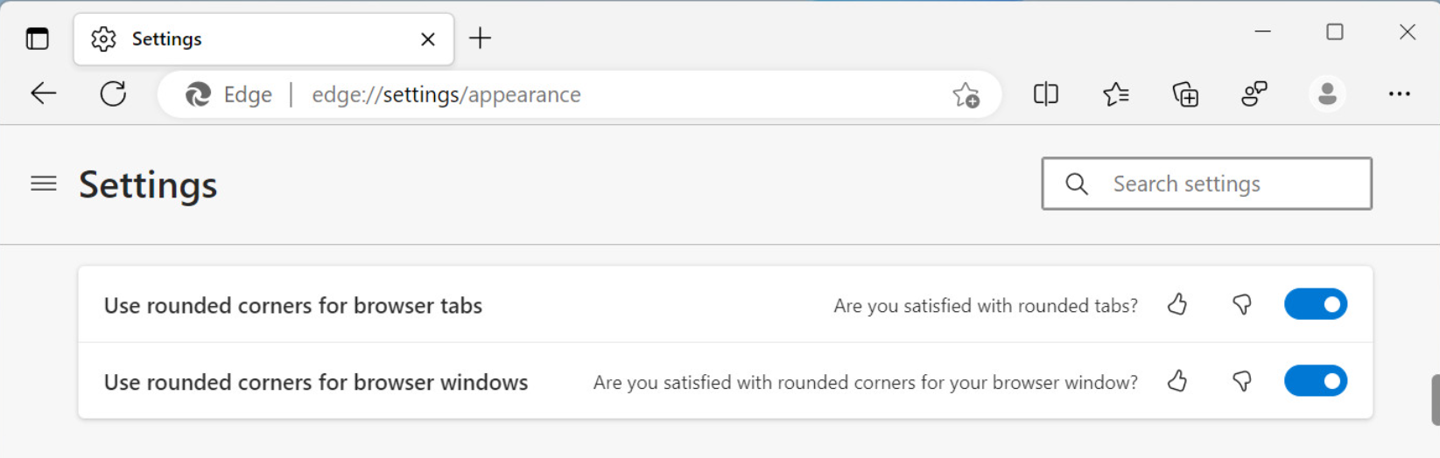Open a new tab with plus button

(x=480, y=39)
